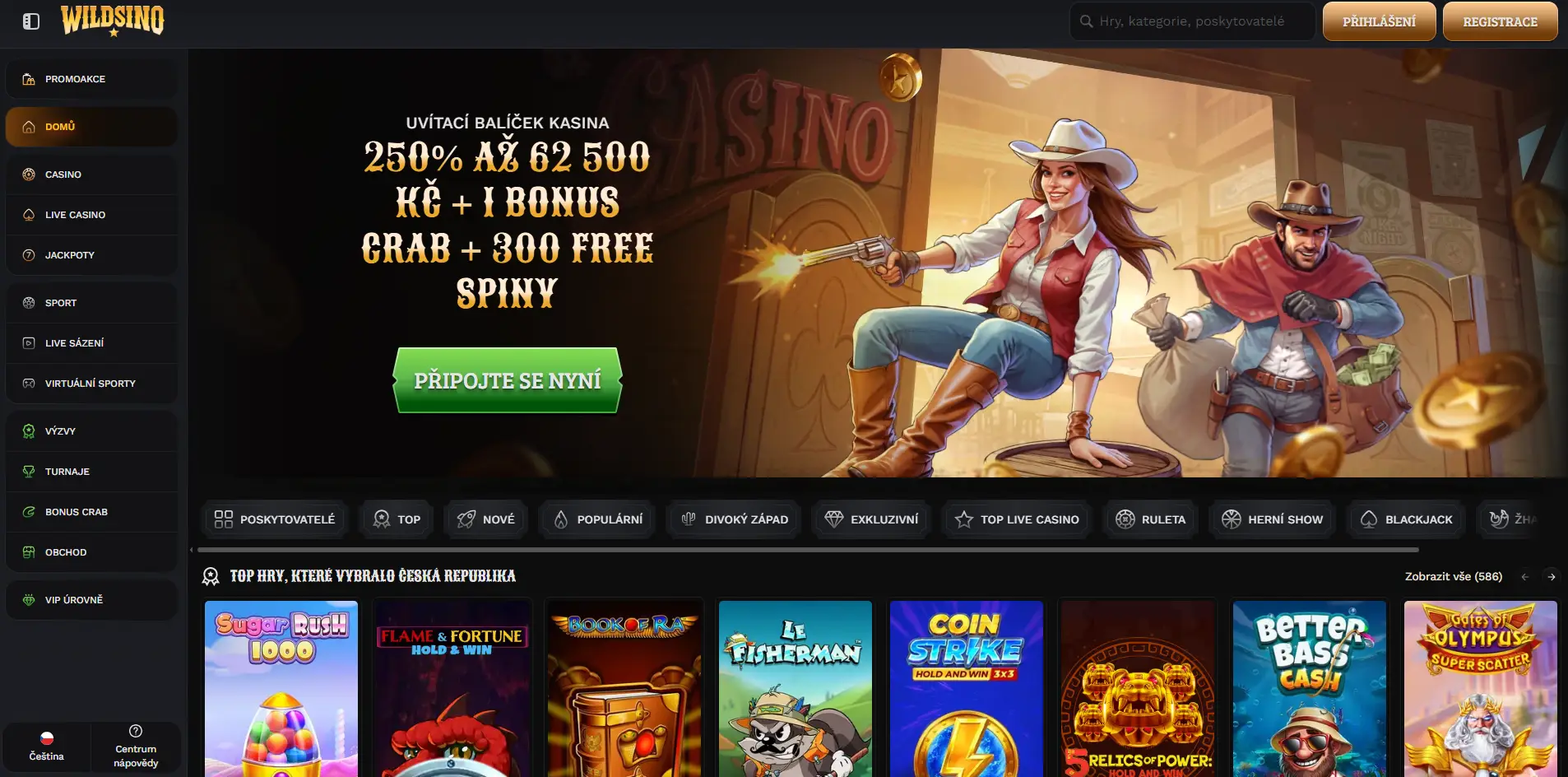Click the category bar horizontal scrollbar
1568x777 pixels.
808,549
